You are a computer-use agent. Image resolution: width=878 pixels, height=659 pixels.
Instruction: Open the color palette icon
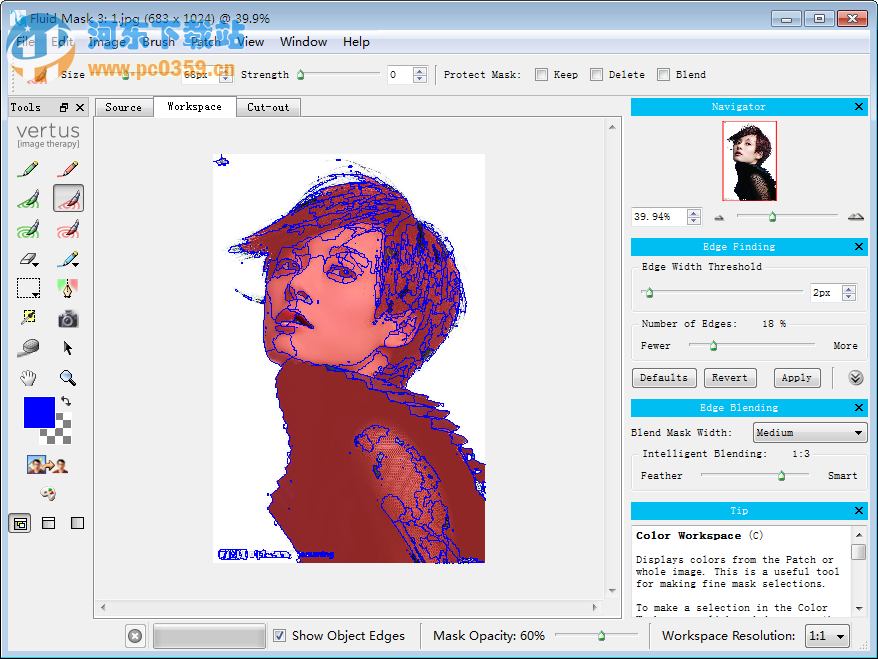tap(48, 493)
